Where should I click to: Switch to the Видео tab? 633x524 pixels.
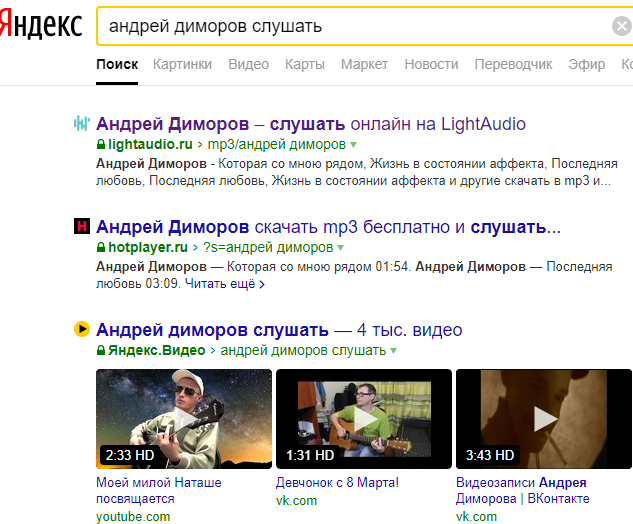[x=248, y=64]
